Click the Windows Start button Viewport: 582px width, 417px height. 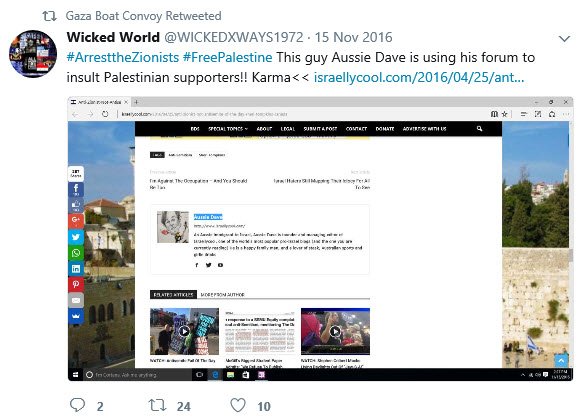click(x=75, y=375)
